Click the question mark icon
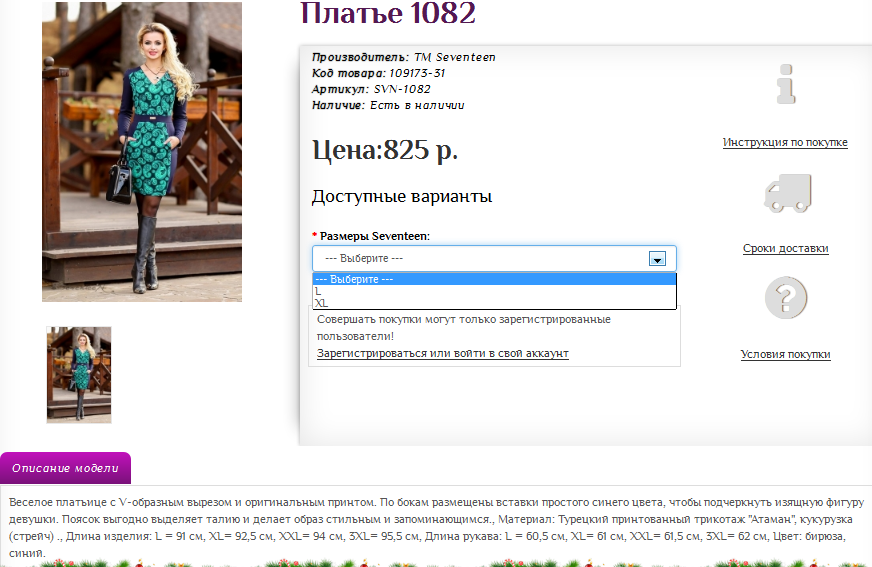This screenshot has width=872, height=567. (x=786, y=297)
